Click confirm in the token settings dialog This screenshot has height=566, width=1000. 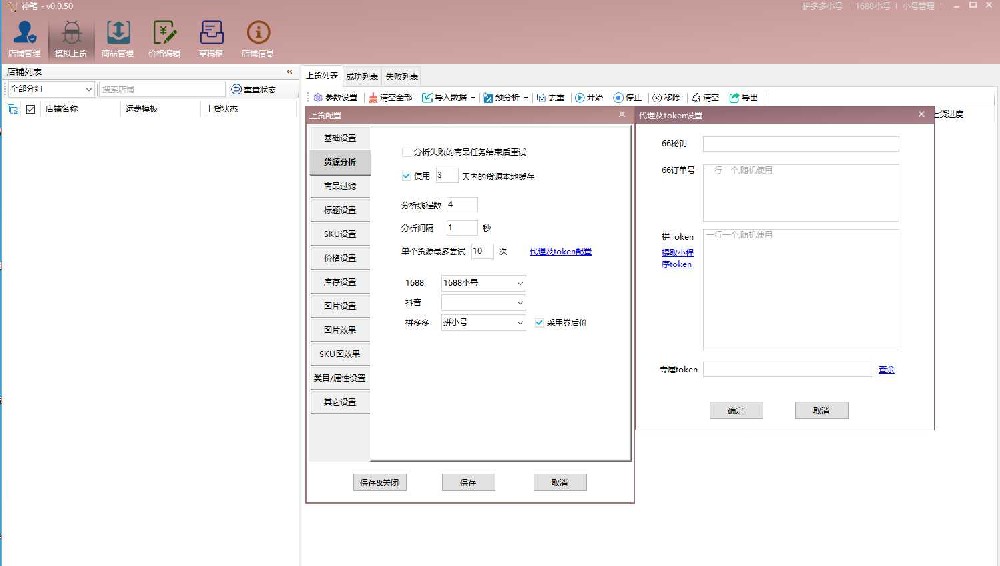click(x=736, y=410)
